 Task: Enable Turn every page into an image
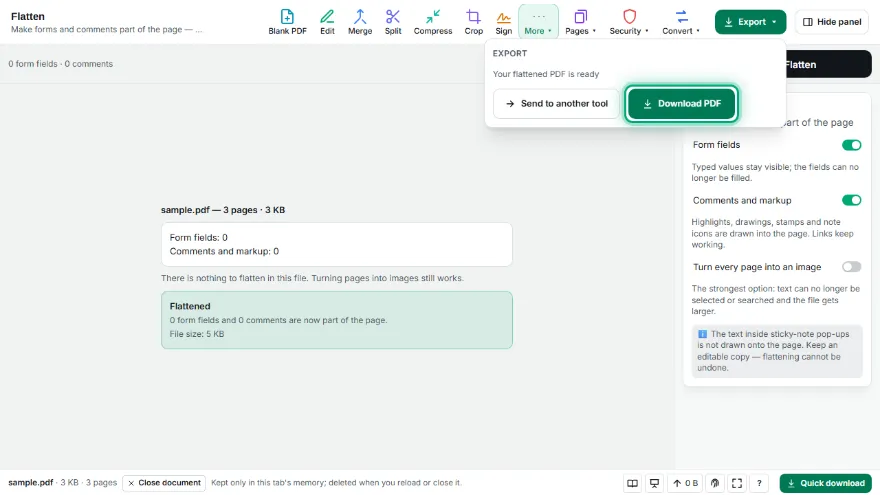tap(851, 267)
